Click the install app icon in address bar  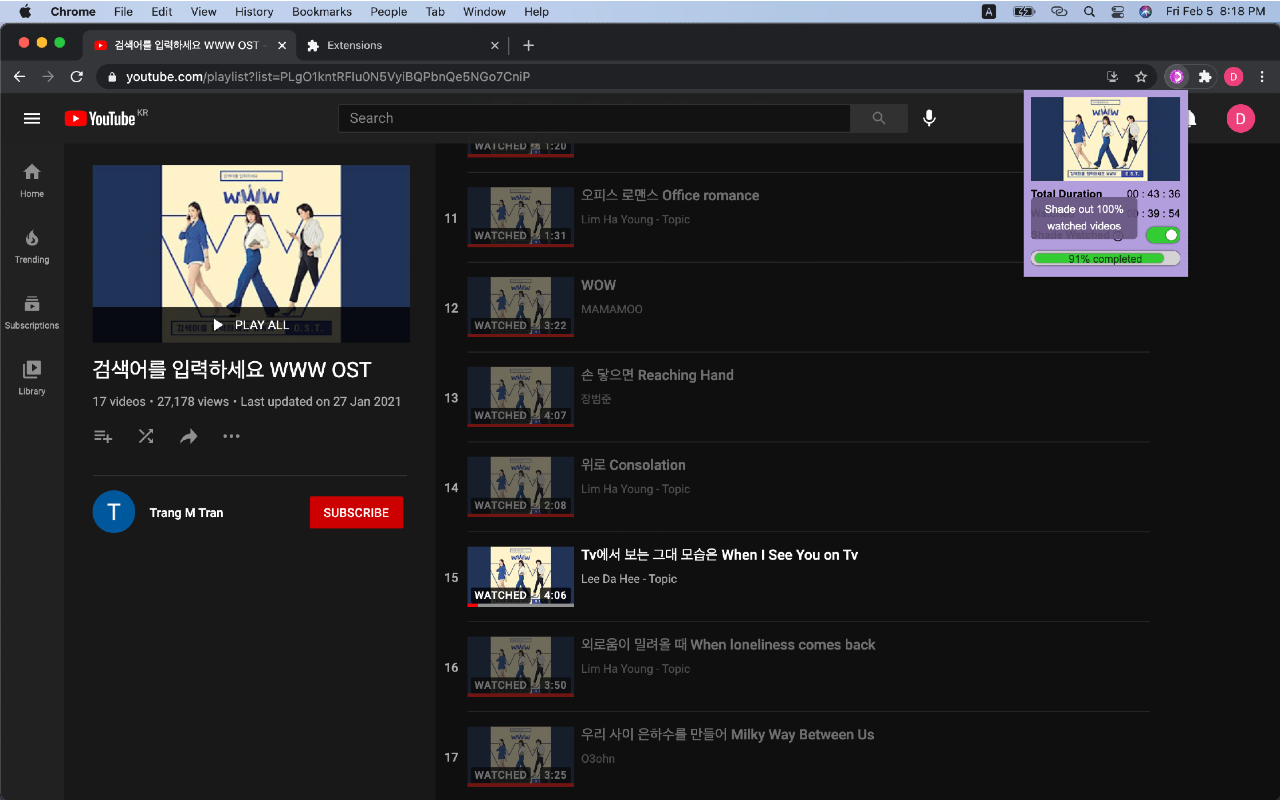point(1112,76)
